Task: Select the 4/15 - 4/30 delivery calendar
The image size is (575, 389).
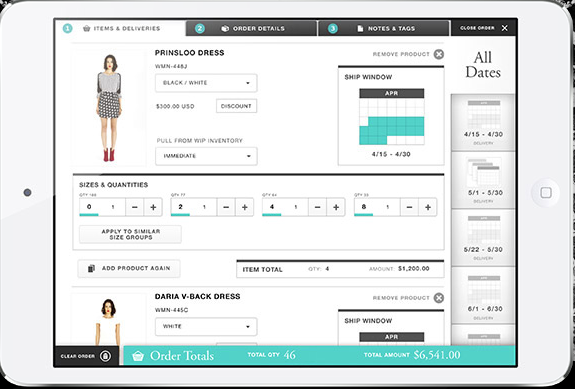Action: 483,122
